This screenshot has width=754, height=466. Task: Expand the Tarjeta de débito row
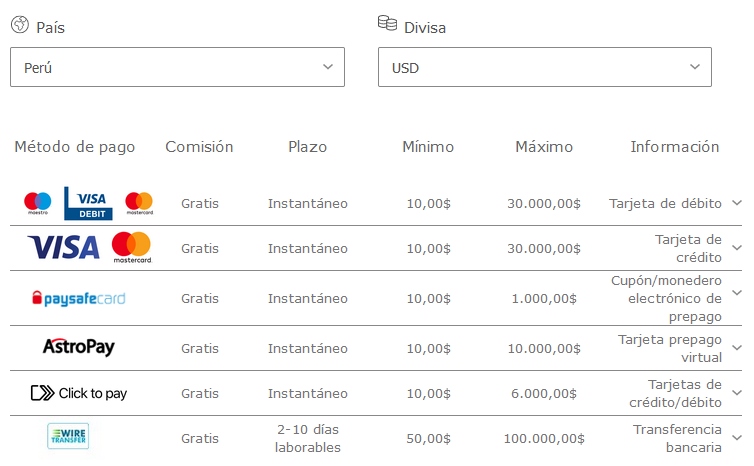point(737,203)
